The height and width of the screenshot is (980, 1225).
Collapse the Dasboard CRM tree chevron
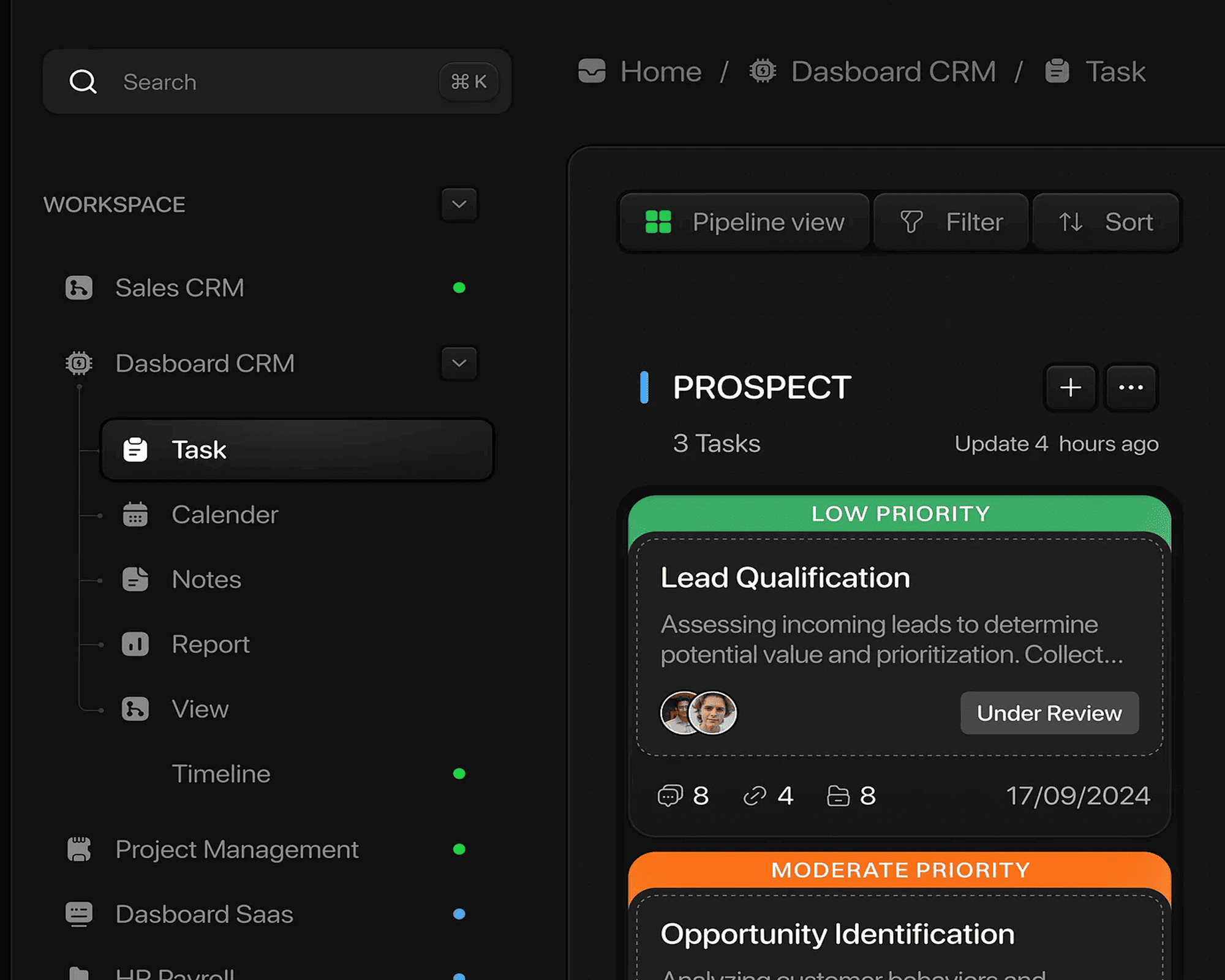459,363
